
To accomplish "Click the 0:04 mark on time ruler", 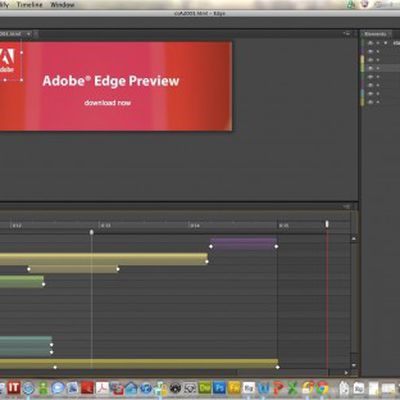I will tap(195, 226).
